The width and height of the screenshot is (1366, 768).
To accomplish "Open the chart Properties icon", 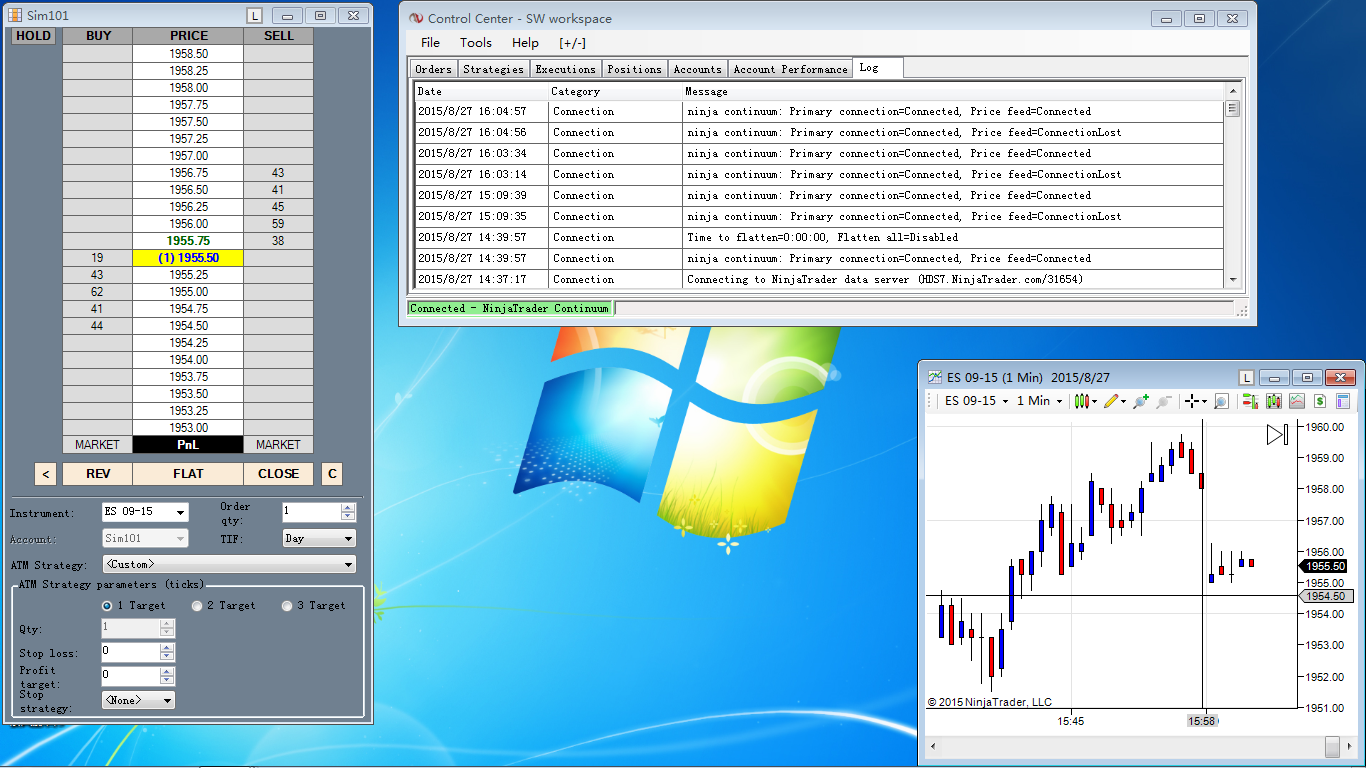I will click(x=1343, y=401).
